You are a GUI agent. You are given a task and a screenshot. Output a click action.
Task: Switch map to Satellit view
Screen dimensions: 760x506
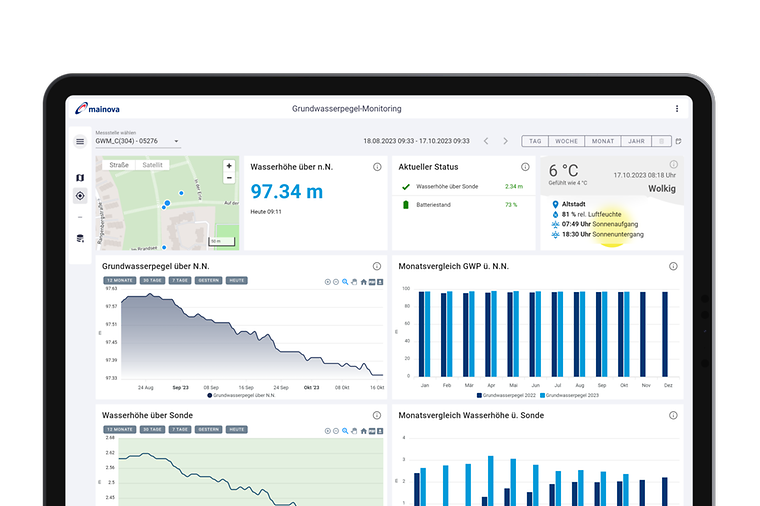click(152, 165)
